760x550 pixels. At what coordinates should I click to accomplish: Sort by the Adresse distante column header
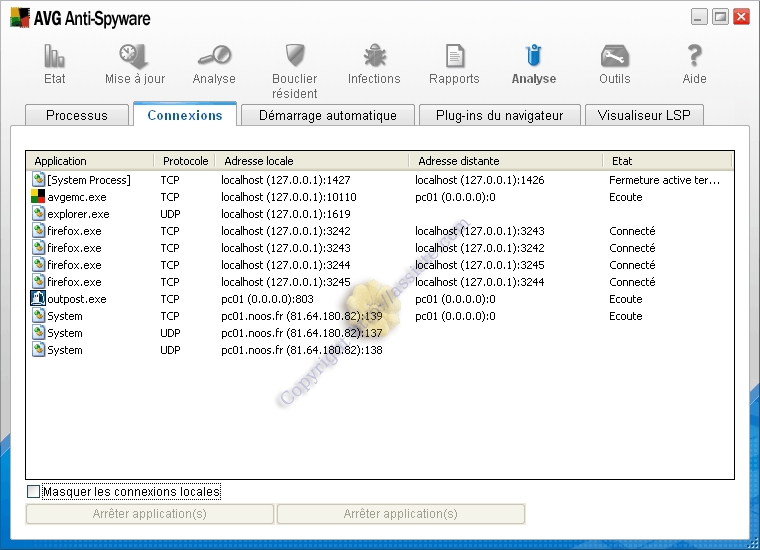point(506,161)
